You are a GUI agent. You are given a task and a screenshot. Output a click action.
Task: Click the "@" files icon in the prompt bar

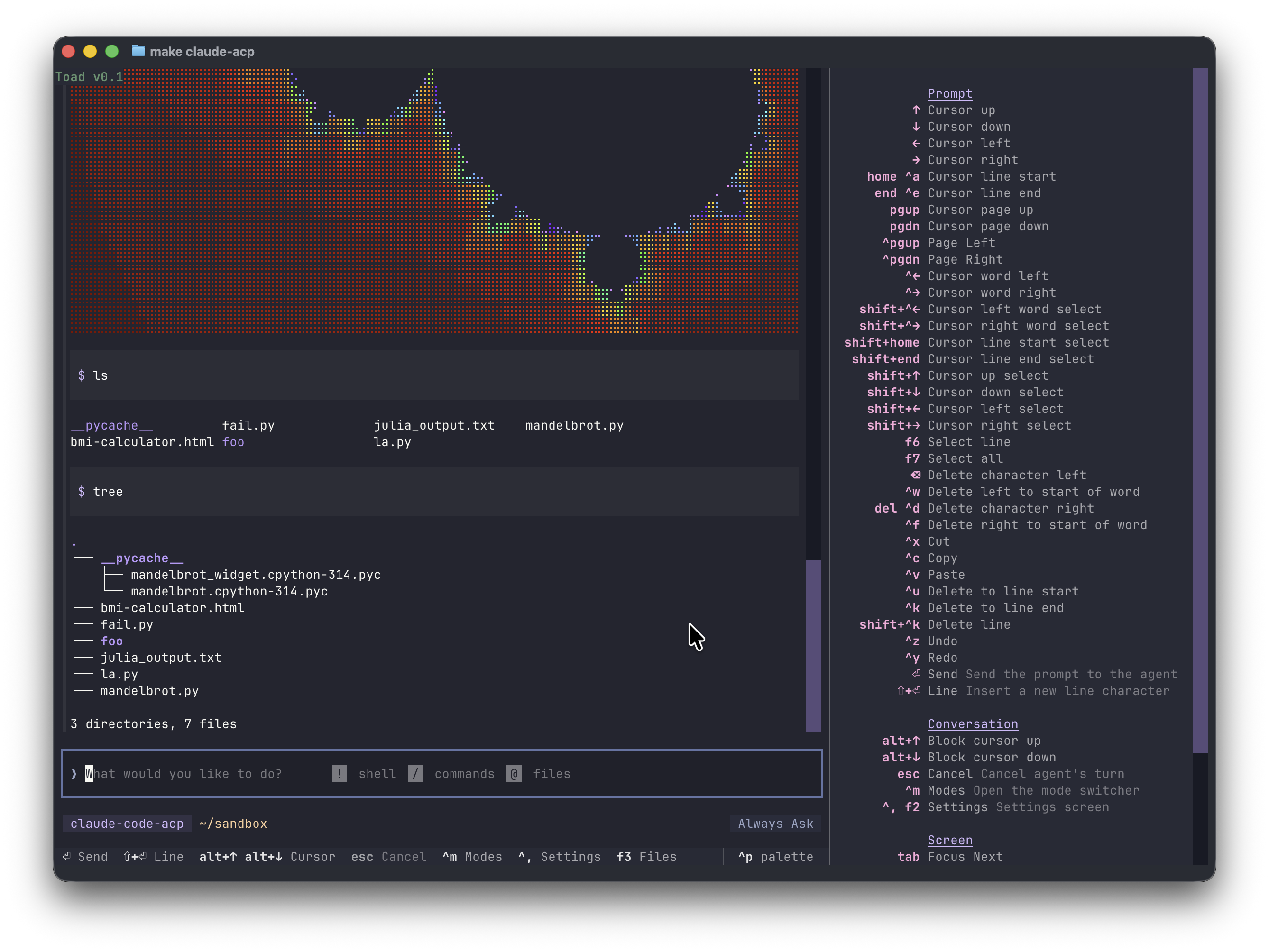click(x=514, y=774)
